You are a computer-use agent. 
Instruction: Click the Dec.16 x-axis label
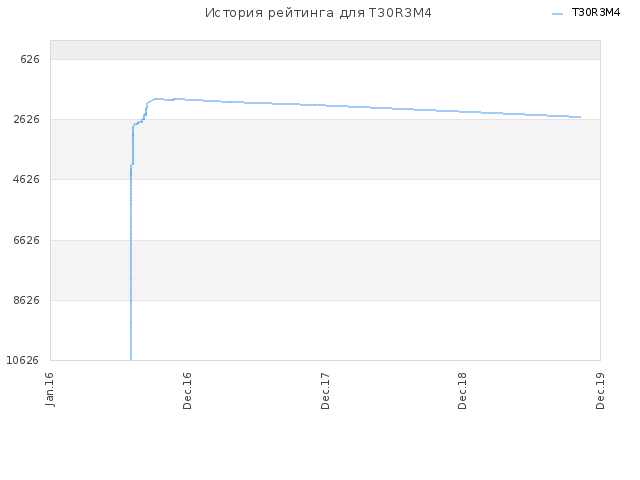(x=187, y=391)
